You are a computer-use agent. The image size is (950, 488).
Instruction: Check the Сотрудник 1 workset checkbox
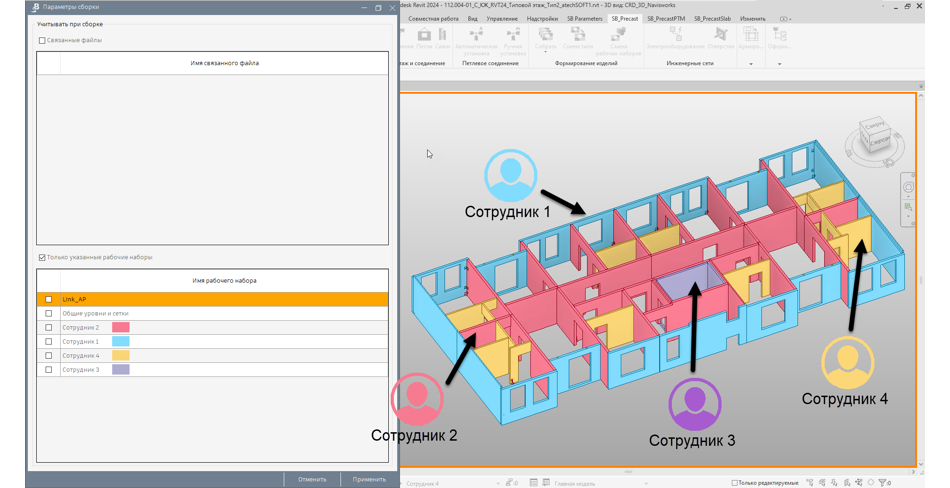[48, 342]
